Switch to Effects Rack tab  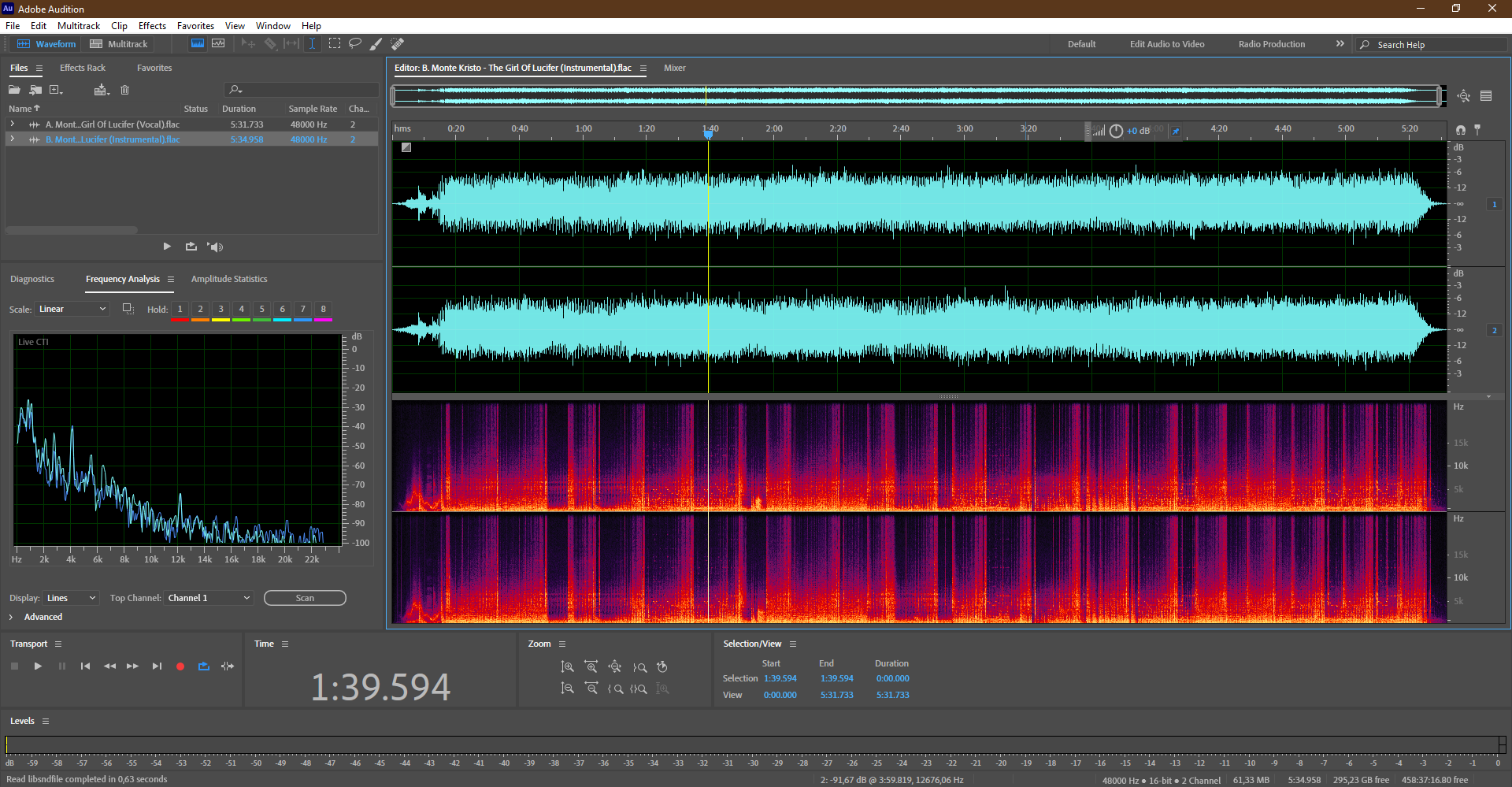pos(83,68)
